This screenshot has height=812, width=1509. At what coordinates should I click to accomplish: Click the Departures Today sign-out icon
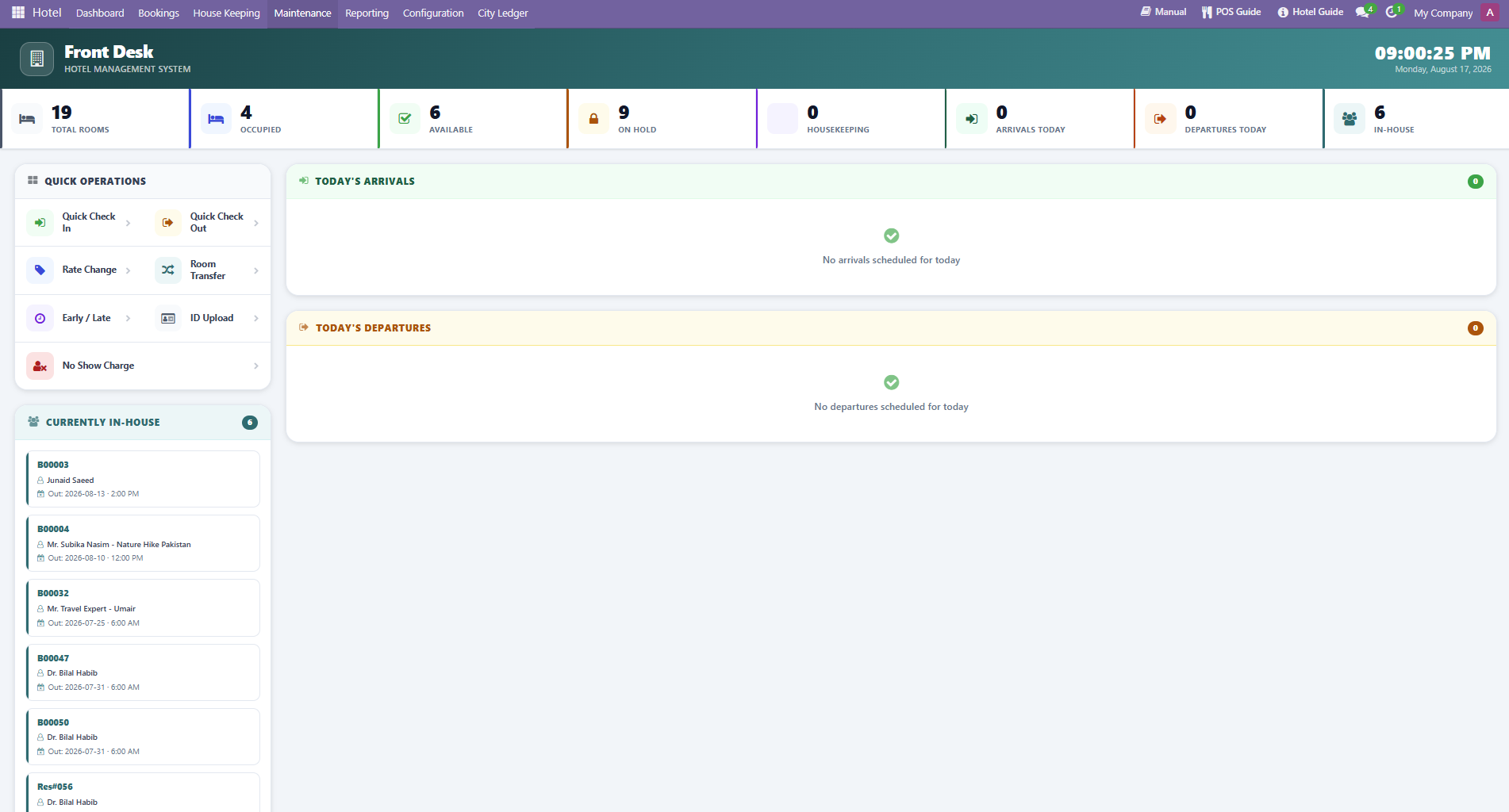pyautogui.click(x=1161, y=119)
